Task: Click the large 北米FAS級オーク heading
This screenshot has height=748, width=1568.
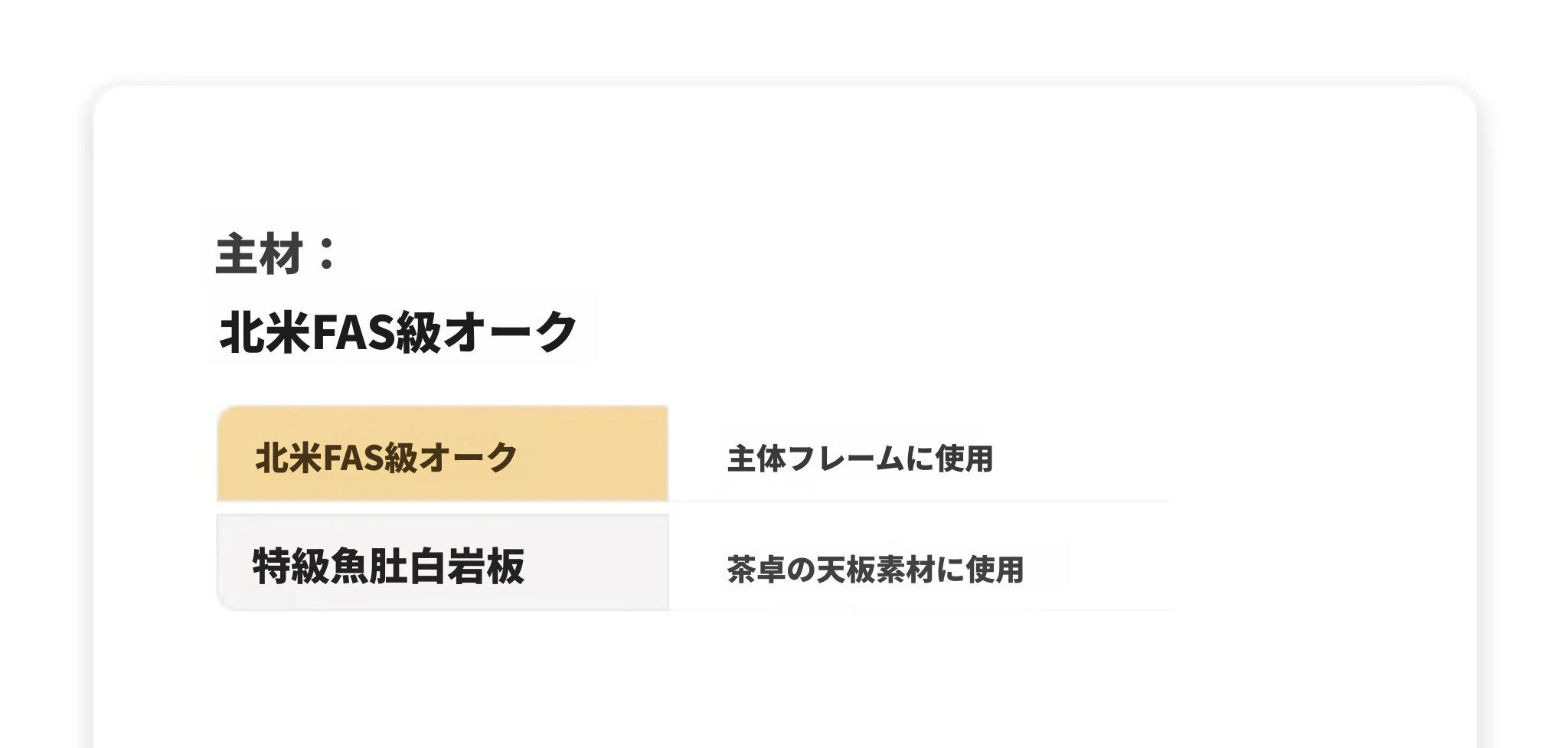Action: coord(398,332)
